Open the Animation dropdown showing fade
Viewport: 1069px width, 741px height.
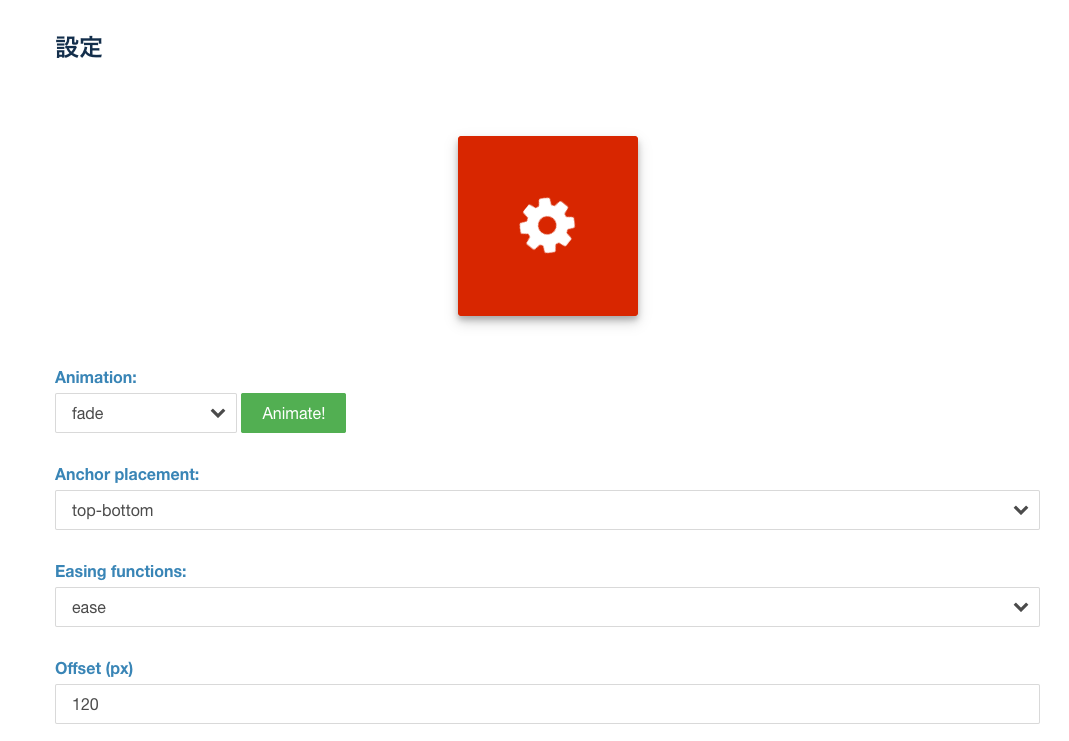pos(146,413)
